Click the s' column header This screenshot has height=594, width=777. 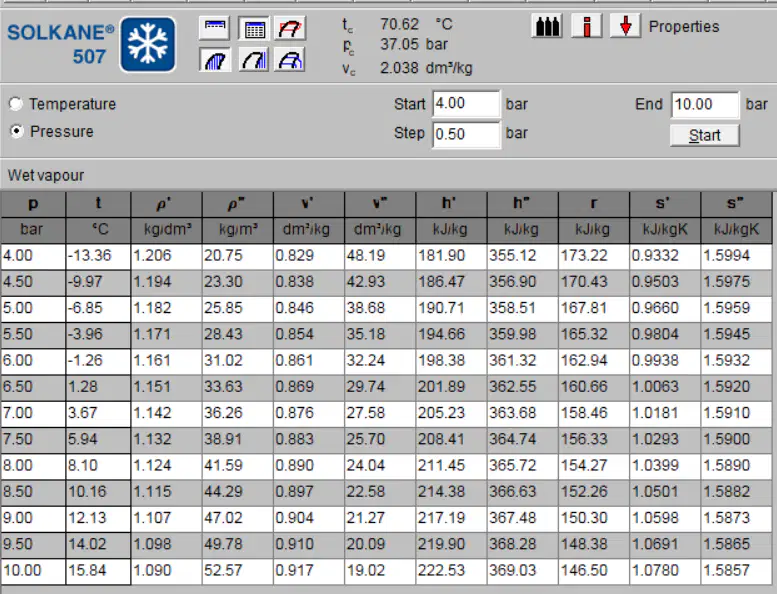tap(665, 204)
